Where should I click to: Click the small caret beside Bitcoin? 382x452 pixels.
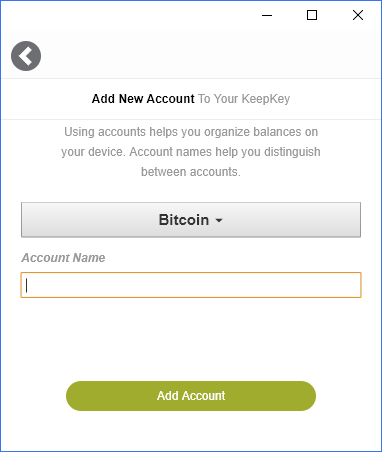pos(219,220)
